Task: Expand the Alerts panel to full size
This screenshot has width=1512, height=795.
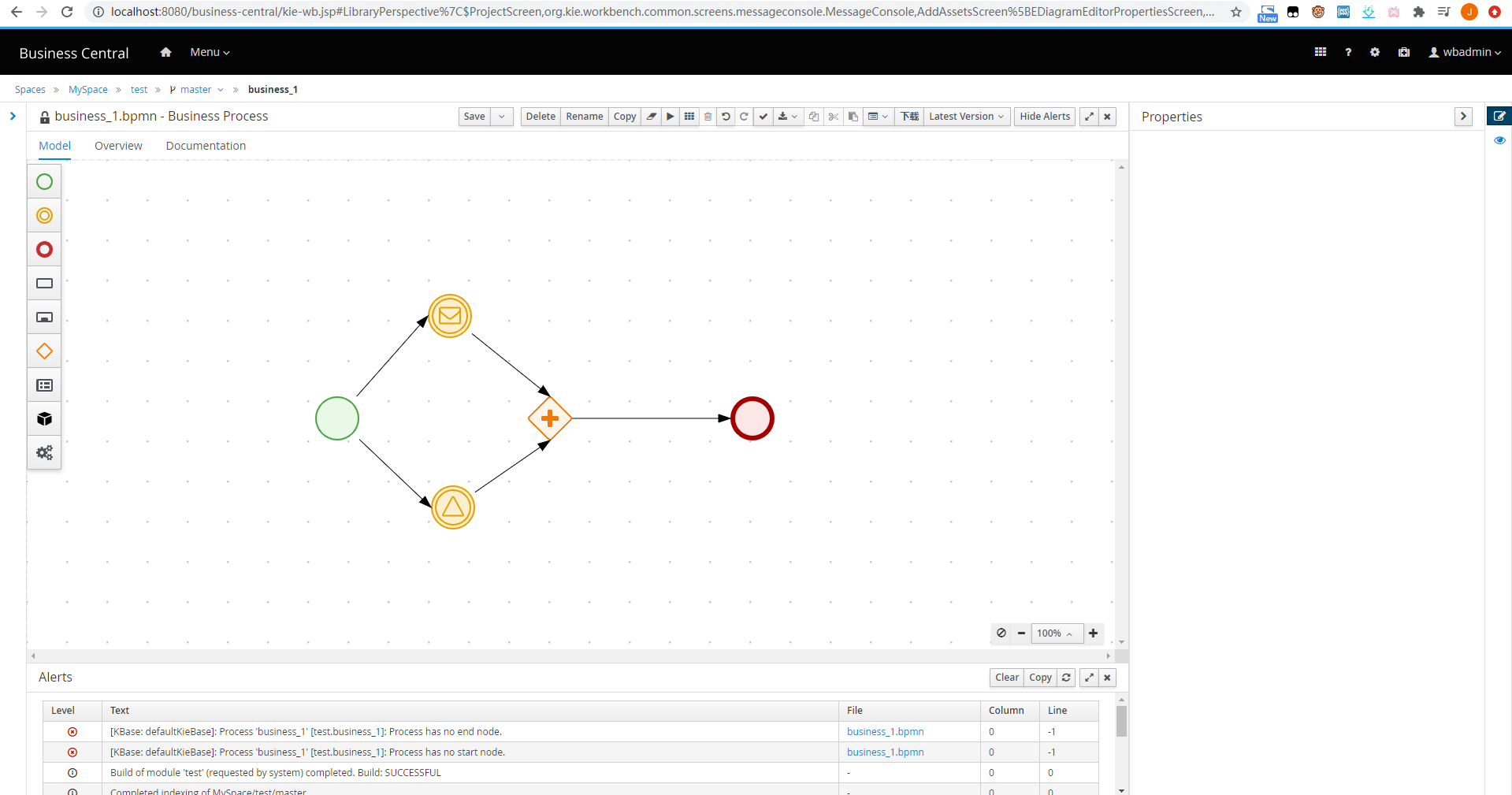Action: point(1089,678)
